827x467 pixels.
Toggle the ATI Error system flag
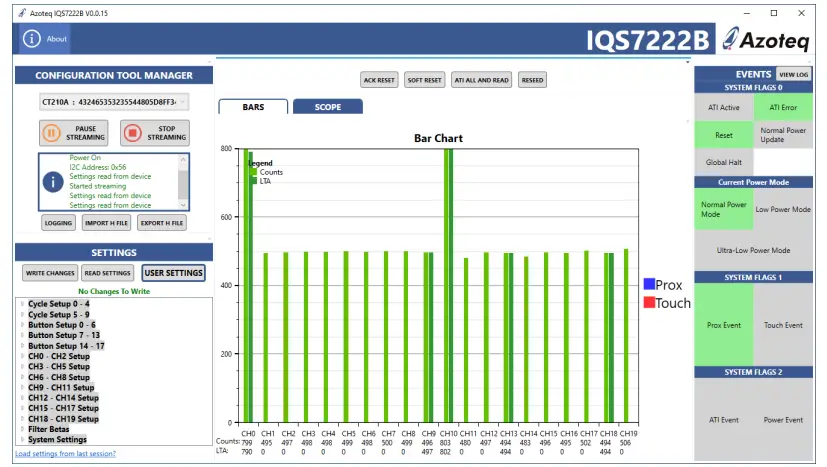pos(783,108)
